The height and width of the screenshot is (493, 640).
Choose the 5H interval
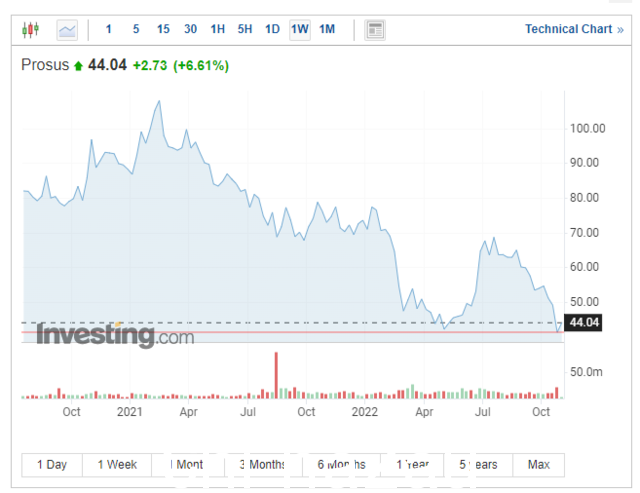coord(245,29)
